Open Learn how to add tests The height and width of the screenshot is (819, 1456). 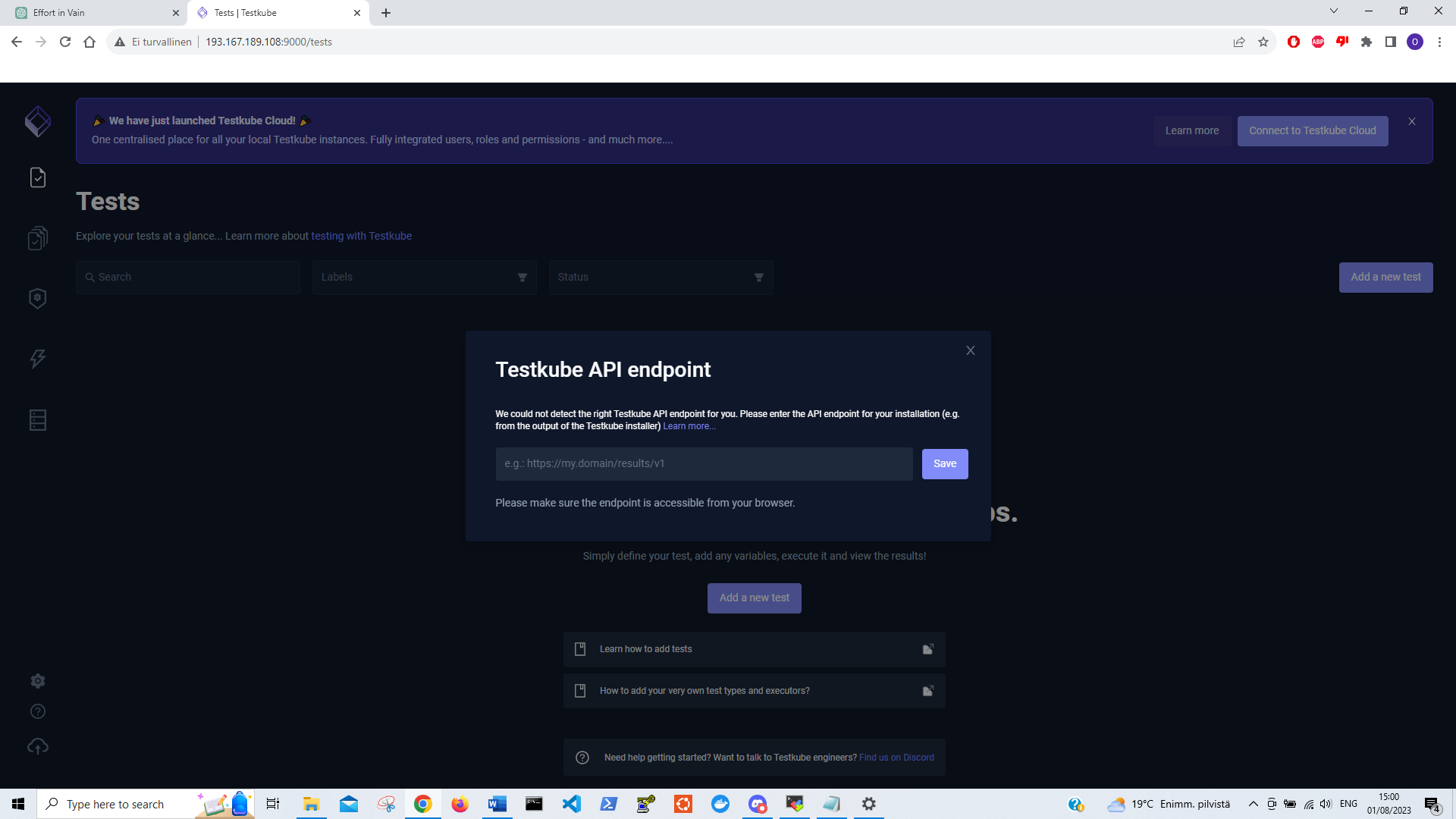tap(755, 650)
